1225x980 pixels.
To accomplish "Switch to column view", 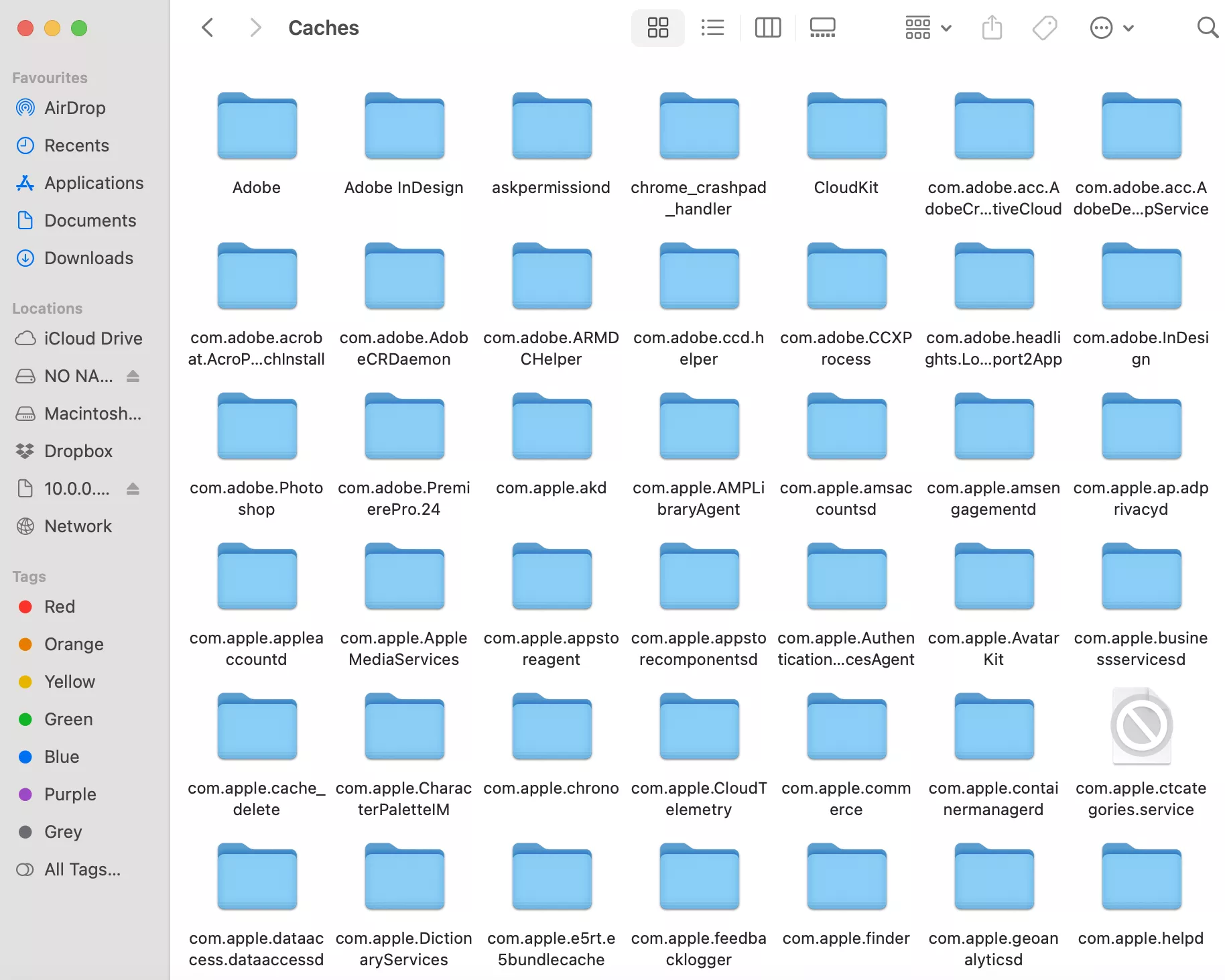I will click(x=768, y=27).
